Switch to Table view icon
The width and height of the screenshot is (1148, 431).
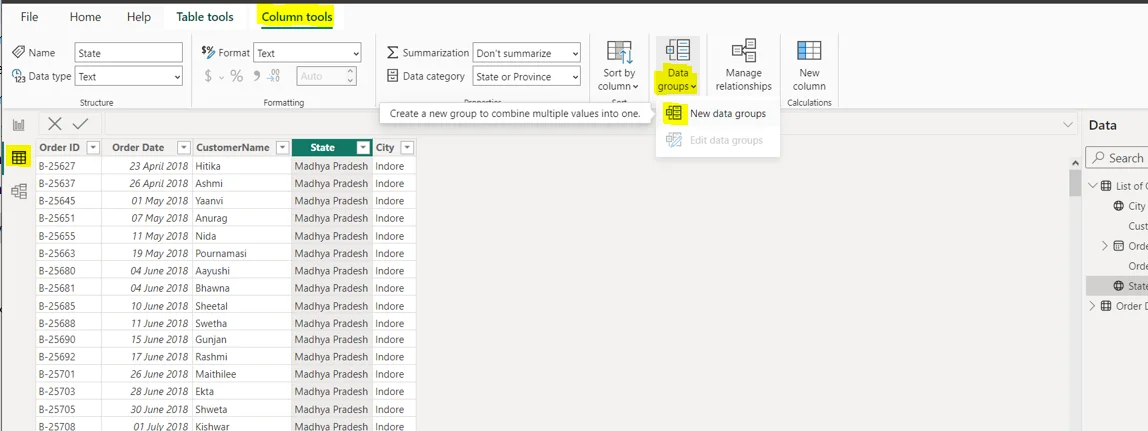[x=18, y=158]
